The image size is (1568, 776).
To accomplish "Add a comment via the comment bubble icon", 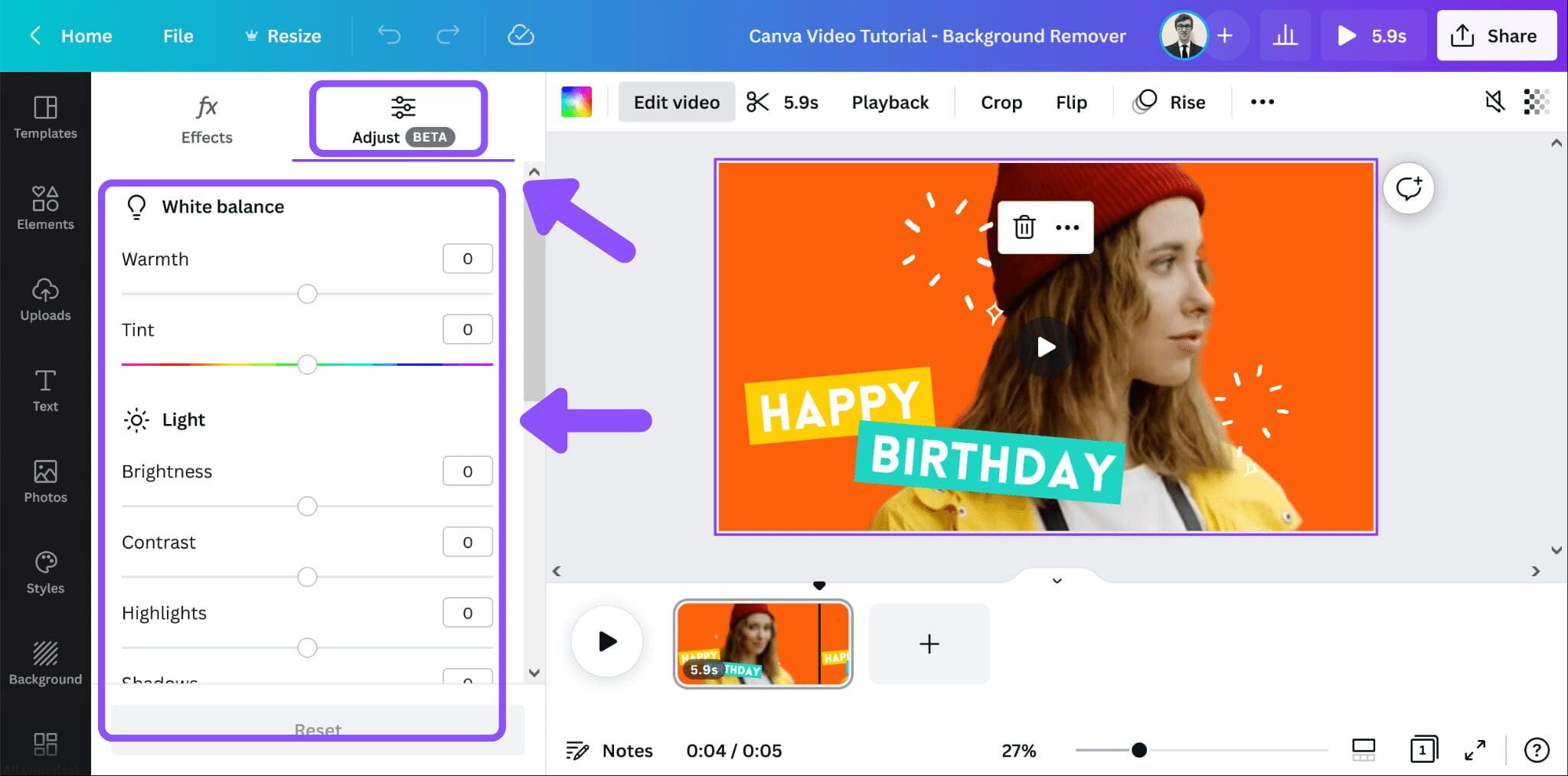I will [1409, 188].
